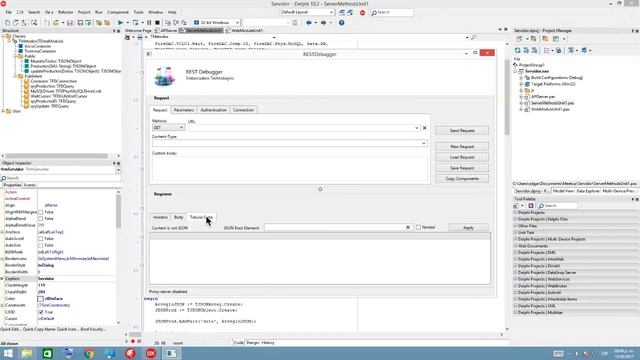This screenshot has height=360, width=640.
Task: Switch to the Parameters tab in REST Debugger
Action: tap(184, 110)
